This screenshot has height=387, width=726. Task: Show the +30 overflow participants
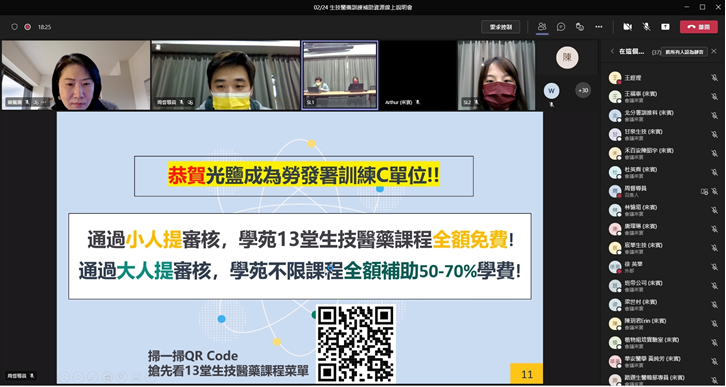(x=583, y=90)
